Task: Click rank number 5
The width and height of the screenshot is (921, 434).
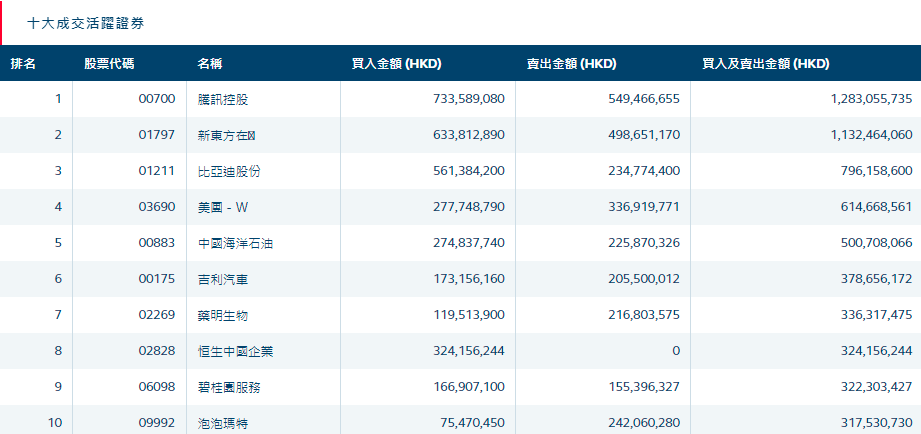Action: [58, 243]
